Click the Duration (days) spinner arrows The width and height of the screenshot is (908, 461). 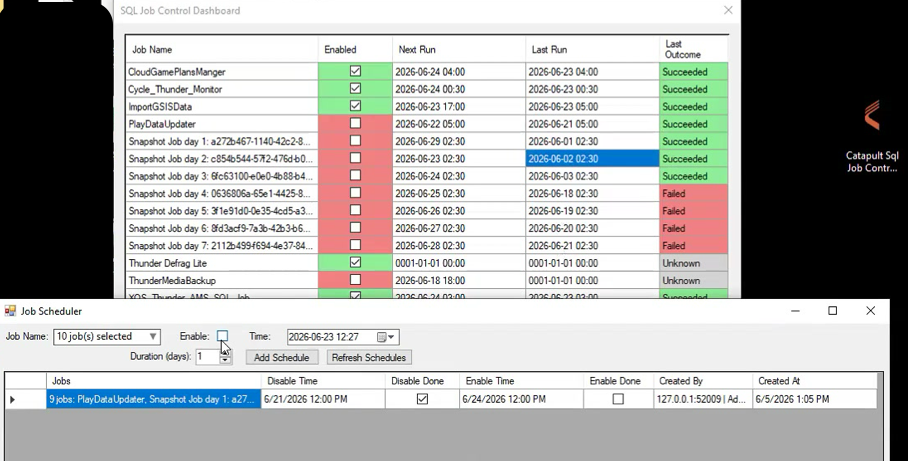(x=225, y=357)
